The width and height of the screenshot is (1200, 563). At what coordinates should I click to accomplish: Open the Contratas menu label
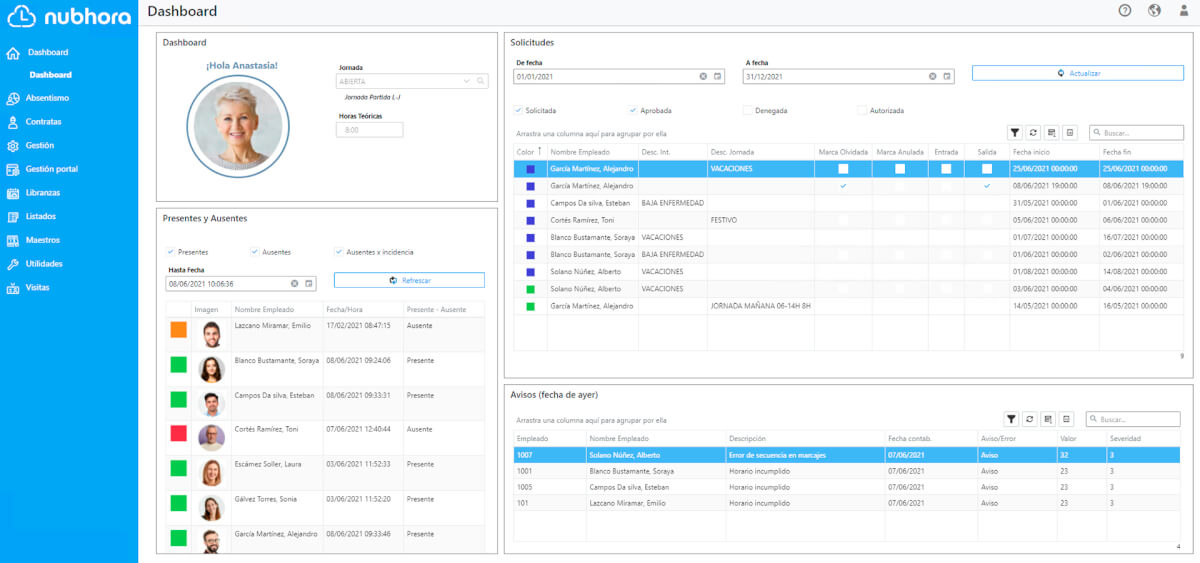pos(43,122)
